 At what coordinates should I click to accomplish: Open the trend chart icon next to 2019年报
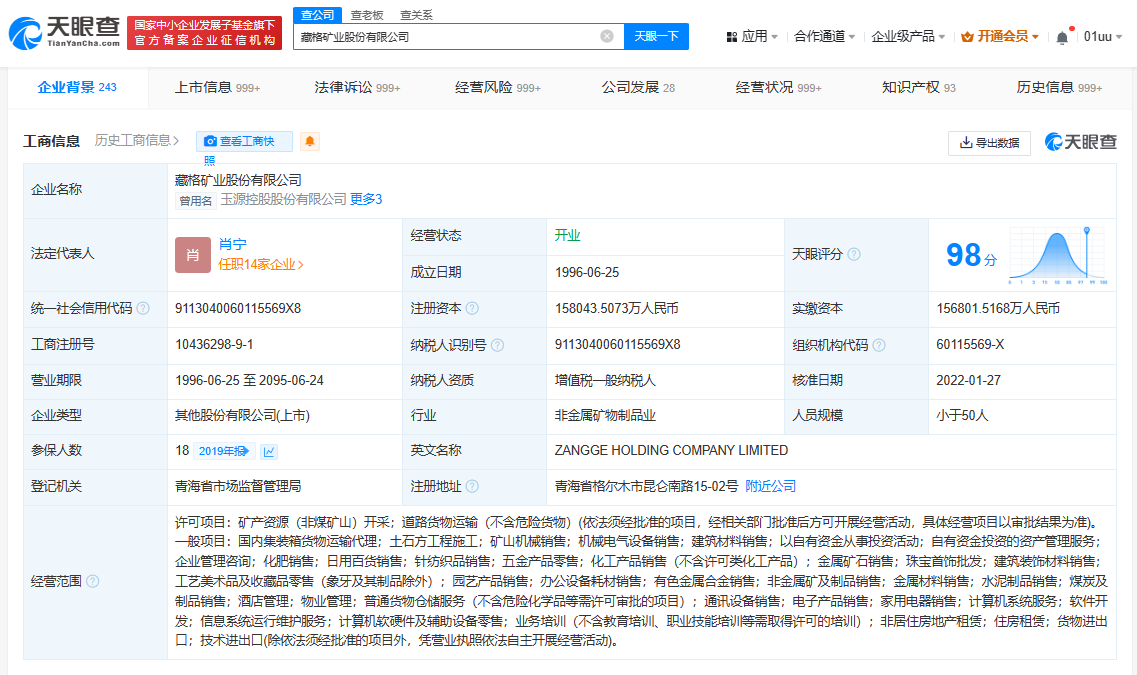(x=268, y=450)
